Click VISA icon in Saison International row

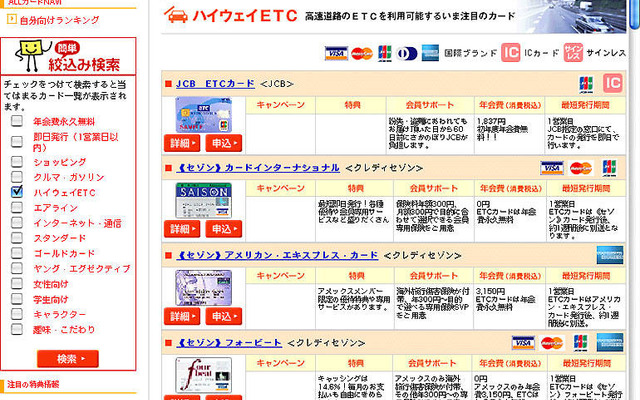click(552, 168)
